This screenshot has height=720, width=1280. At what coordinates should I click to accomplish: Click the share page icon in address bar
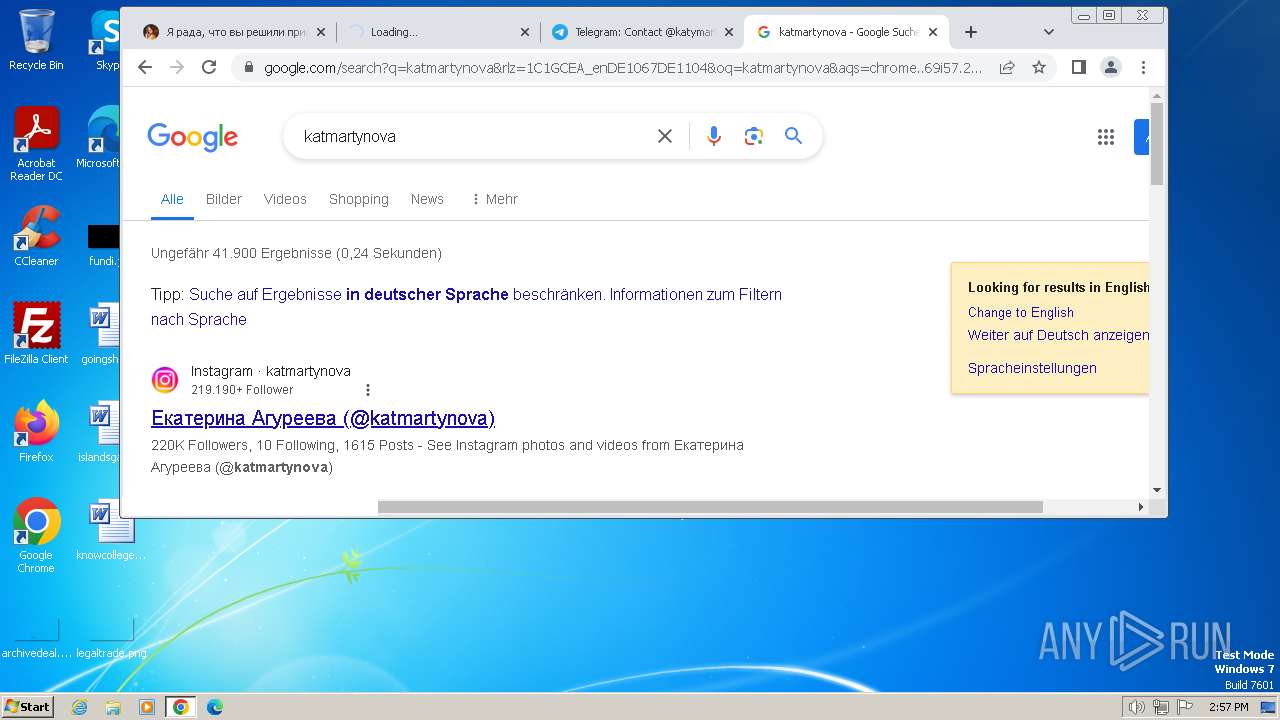pyautogui.click(x=1007, y=67)
